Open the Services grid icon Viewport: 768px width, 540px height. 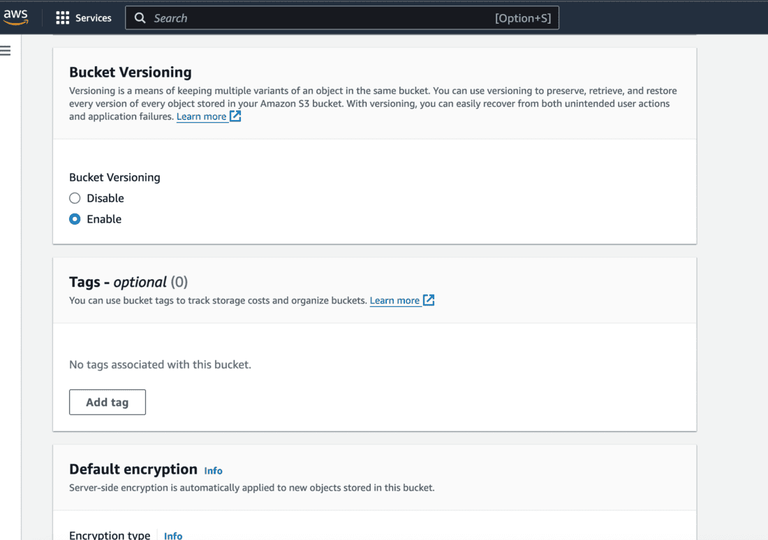coord(62,18)
